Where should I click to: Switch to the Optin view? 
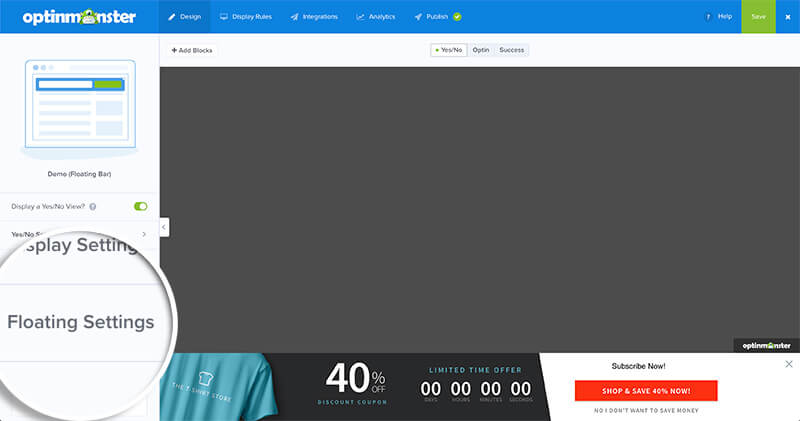pos(481,50)
